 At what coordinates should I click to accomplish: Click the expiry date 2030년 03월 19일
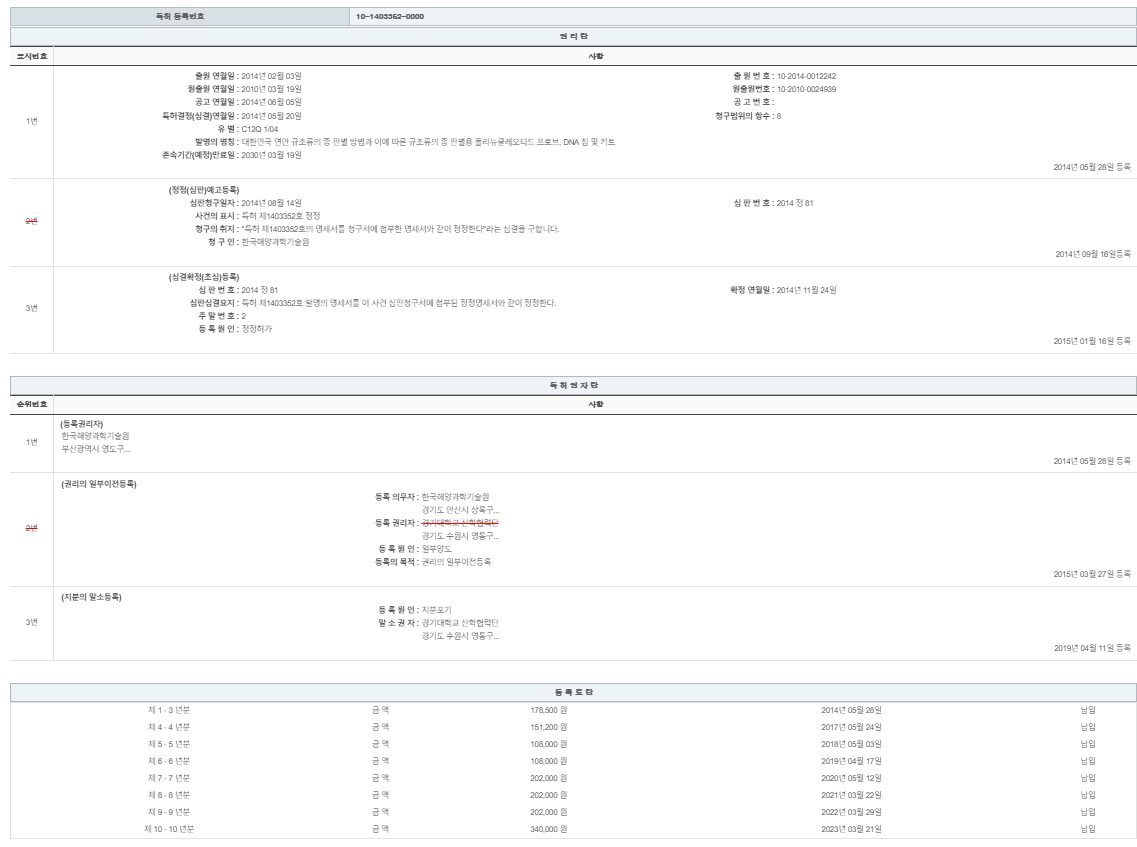tap(271, 155)
